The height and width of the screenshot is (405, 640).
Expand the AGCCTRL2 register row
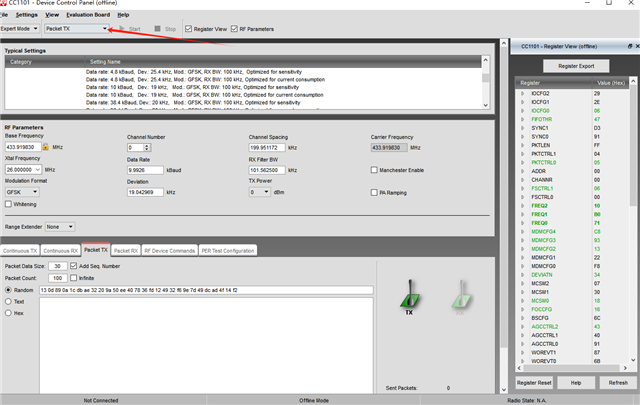click(522, 327)
